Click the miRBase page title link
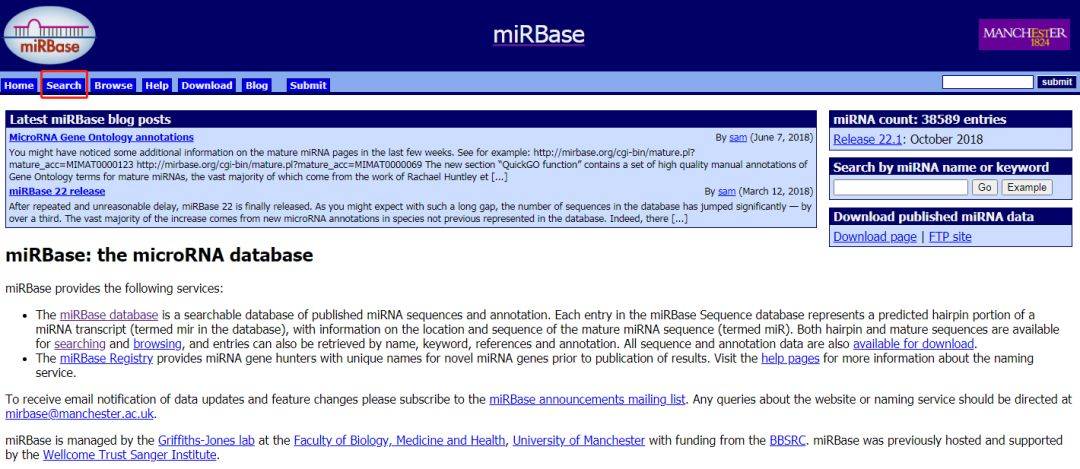Screen dimensions: 1080x469 point(539,34)
